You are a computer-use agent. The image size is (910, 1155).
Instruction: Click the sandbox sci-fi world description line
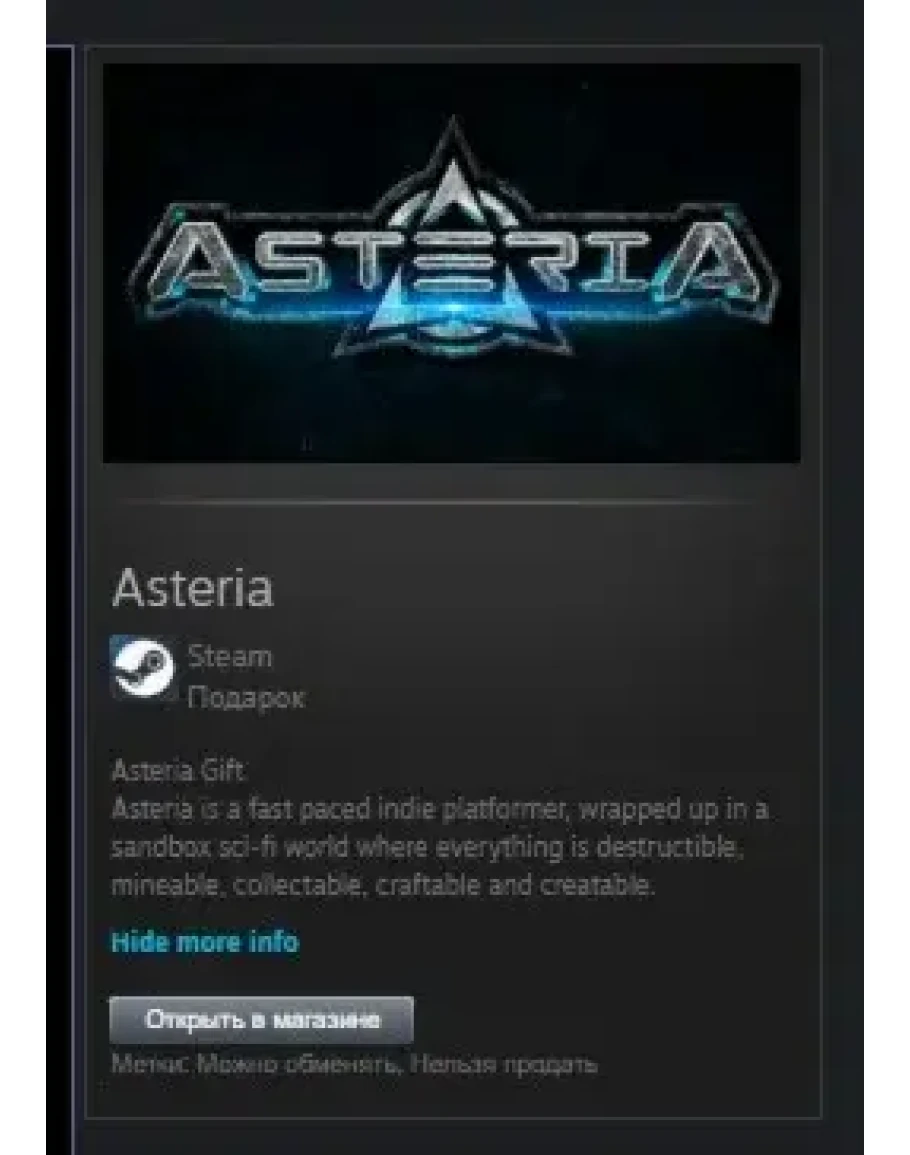(x=427, y=847)
